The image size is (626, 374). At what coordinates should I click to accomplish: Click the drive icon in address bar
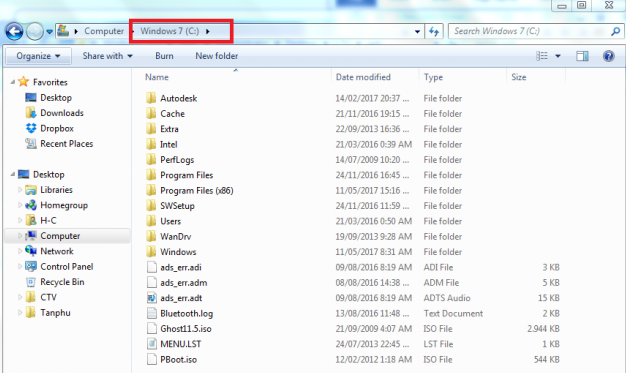(x=63, y=31)
